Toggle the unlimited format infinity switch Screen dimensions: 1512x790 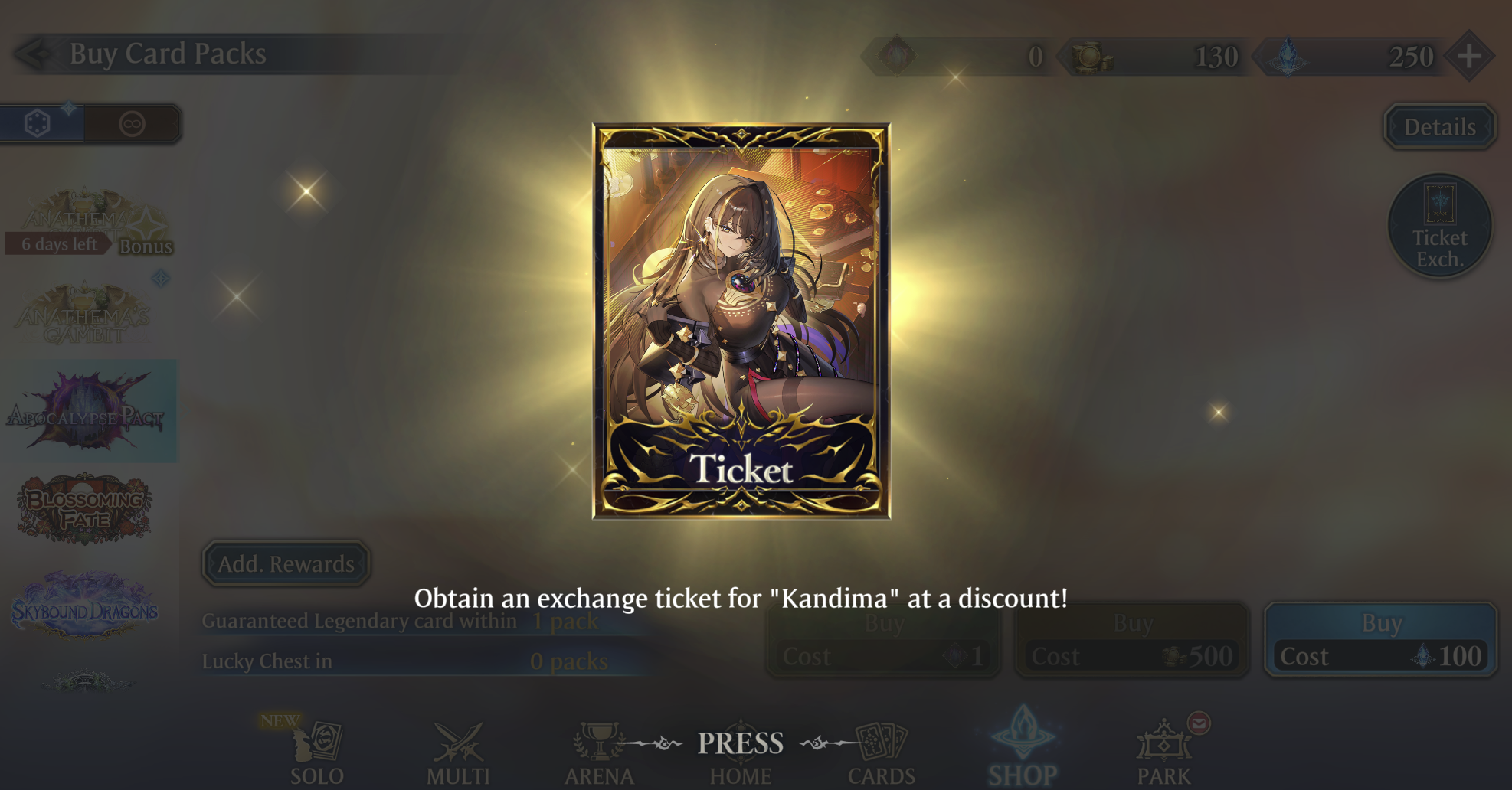tap(133, 123)
